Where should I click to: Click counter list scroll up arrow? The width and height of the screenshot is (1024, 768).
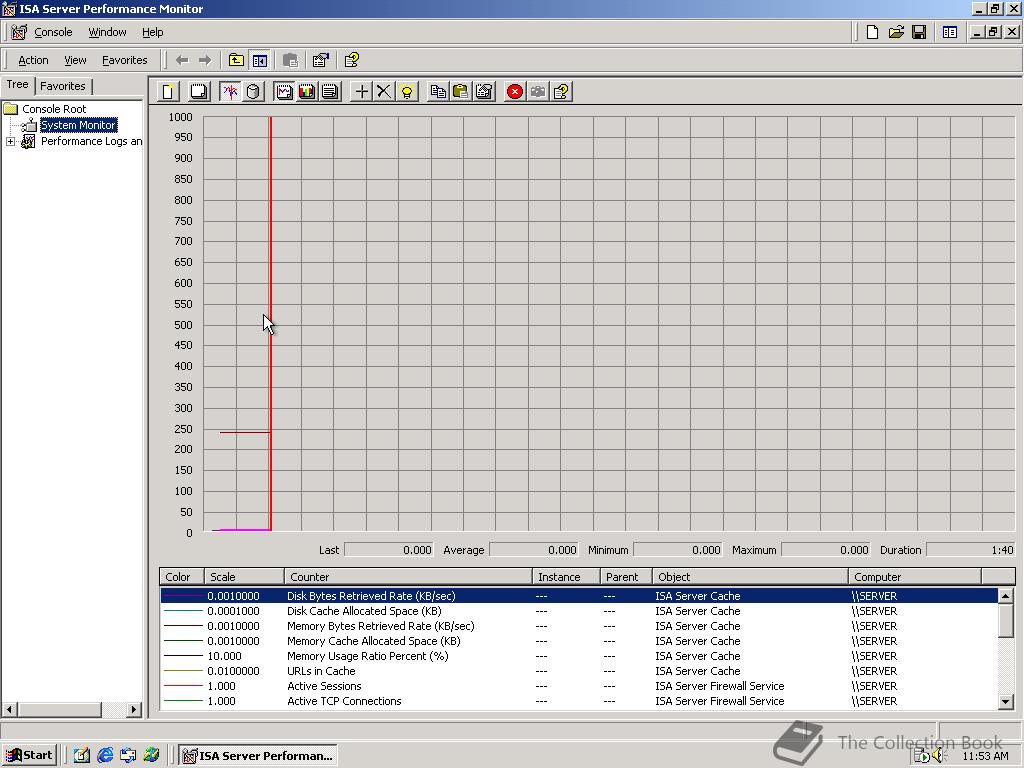(x=1006, y=596)
